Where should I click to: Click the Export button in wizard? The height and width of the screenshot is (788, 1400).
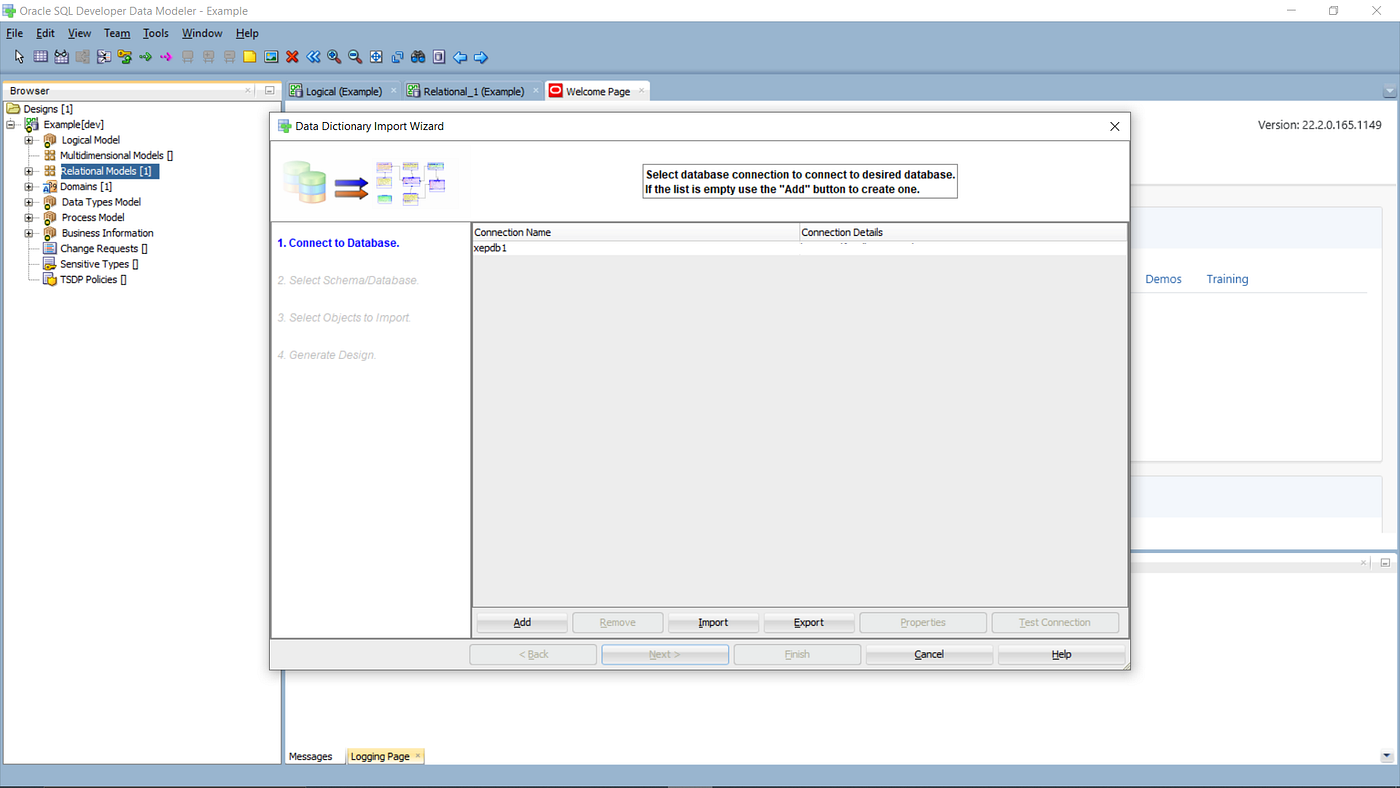pyautogui.click(x=809, y=622)
